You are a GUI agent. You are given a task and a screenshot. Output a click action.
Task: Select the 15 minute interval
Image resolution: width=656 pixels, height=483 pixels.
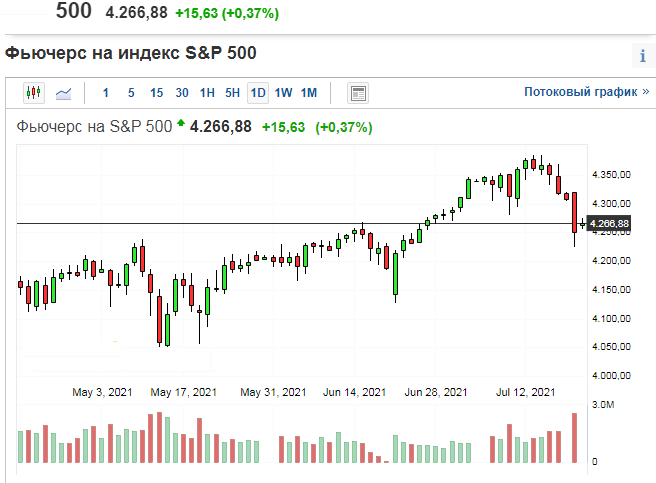point(156,93)
